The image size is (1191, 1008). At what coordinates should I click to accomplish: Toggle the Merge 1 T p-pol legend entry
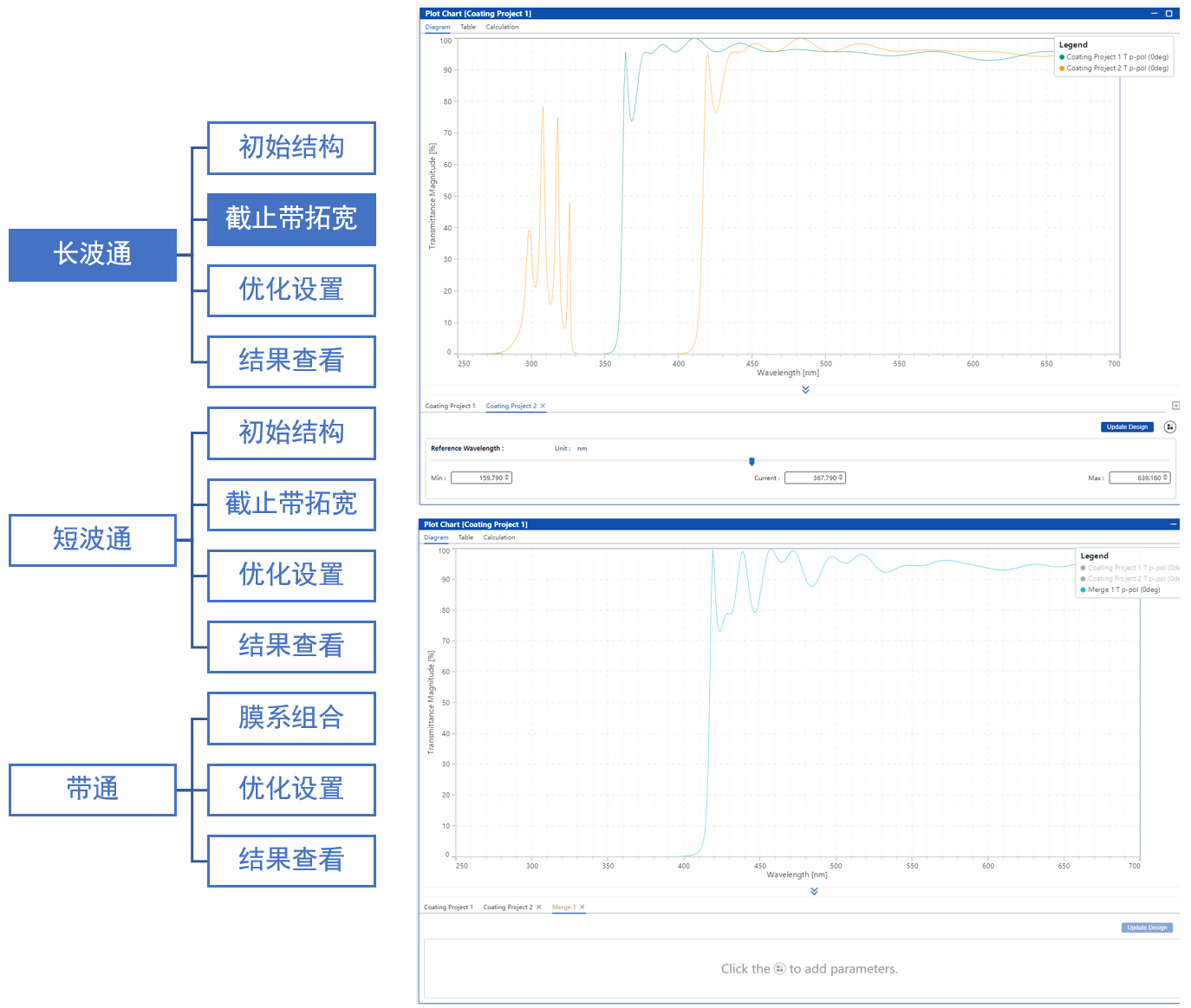click(x=1123, y=590)
